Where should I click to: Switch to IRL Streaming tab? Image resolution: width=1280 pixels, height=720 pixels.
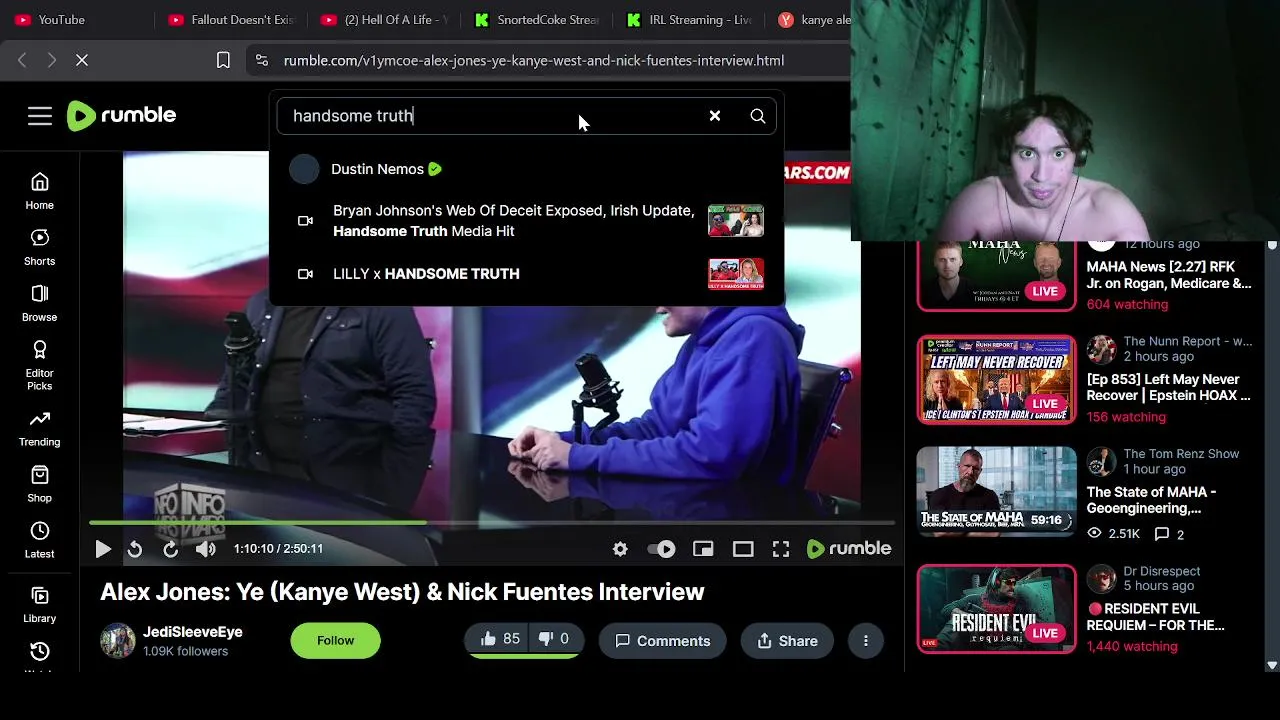point(689,20)
